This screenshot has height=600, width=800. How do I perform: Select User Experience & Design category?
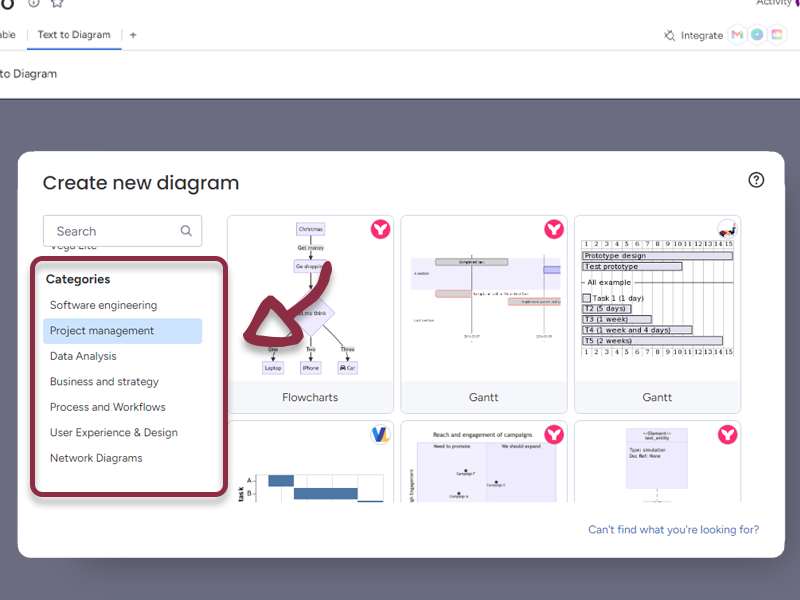(x=114, y=433)
